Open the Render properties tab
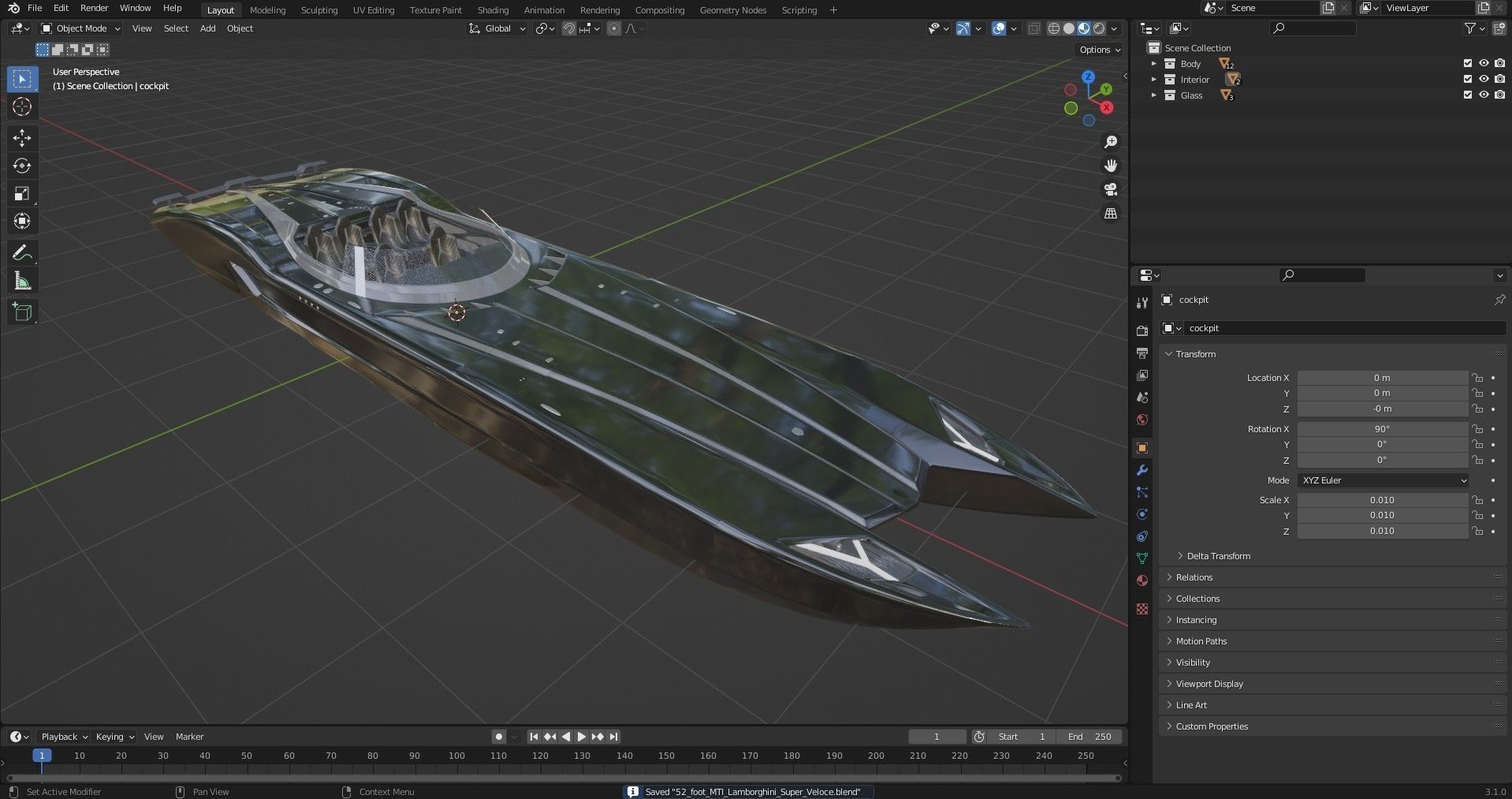This screenshot has width=1512, height=799. pyautogui.click(x=1142, y=330)
